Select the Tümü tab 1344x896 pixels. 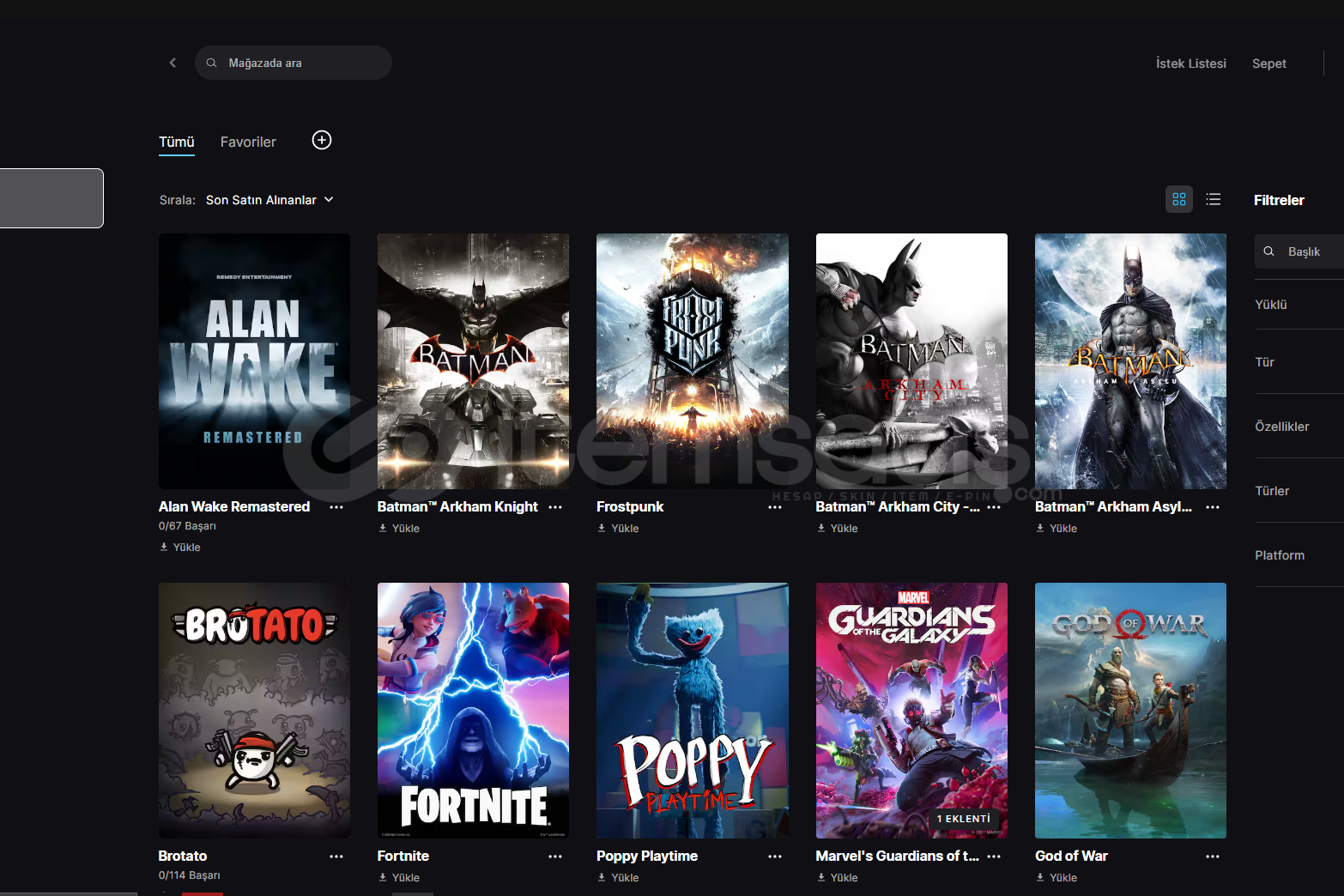pos(177,142)
